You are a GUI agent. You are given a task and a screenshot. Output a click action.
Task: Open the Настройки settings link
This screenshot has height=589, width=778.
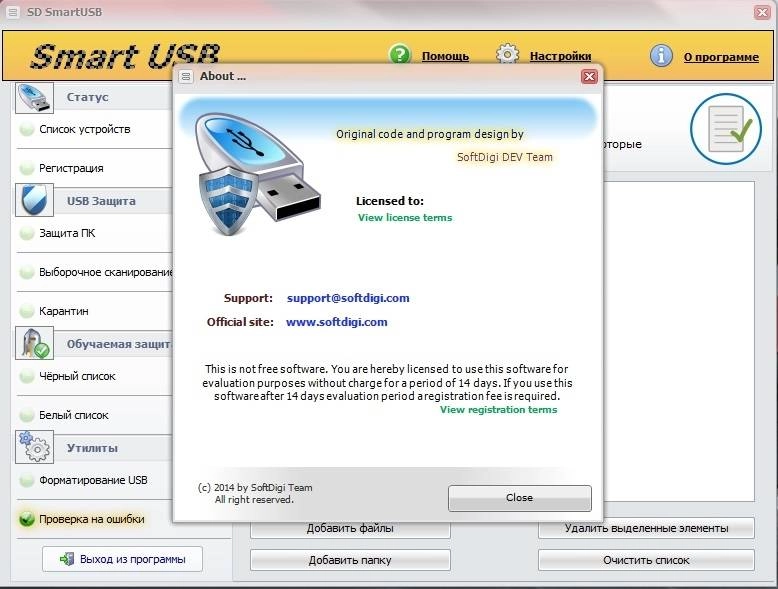560,56
